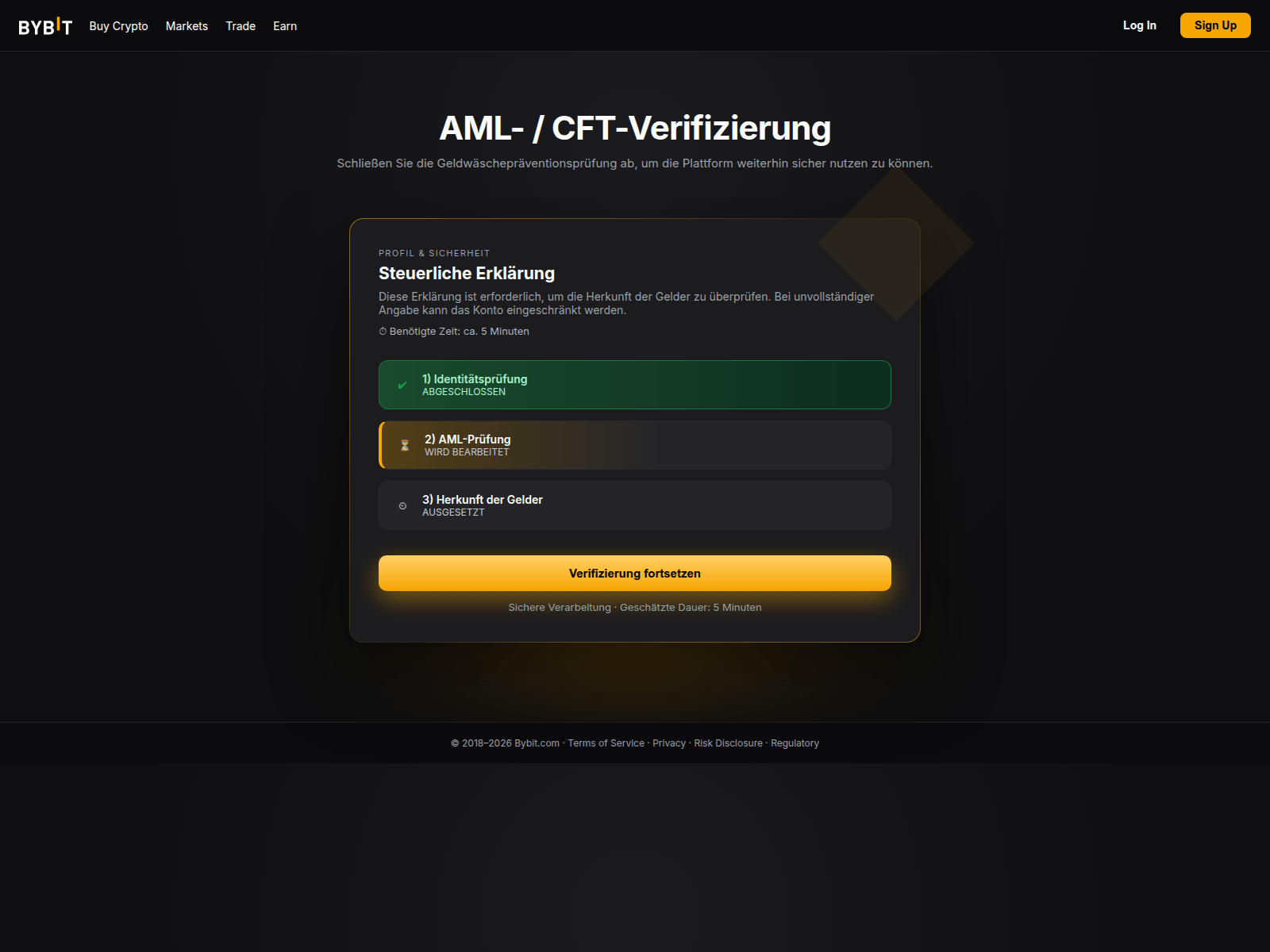
Task: Open Terms of Service footer link
Action: 606,743
